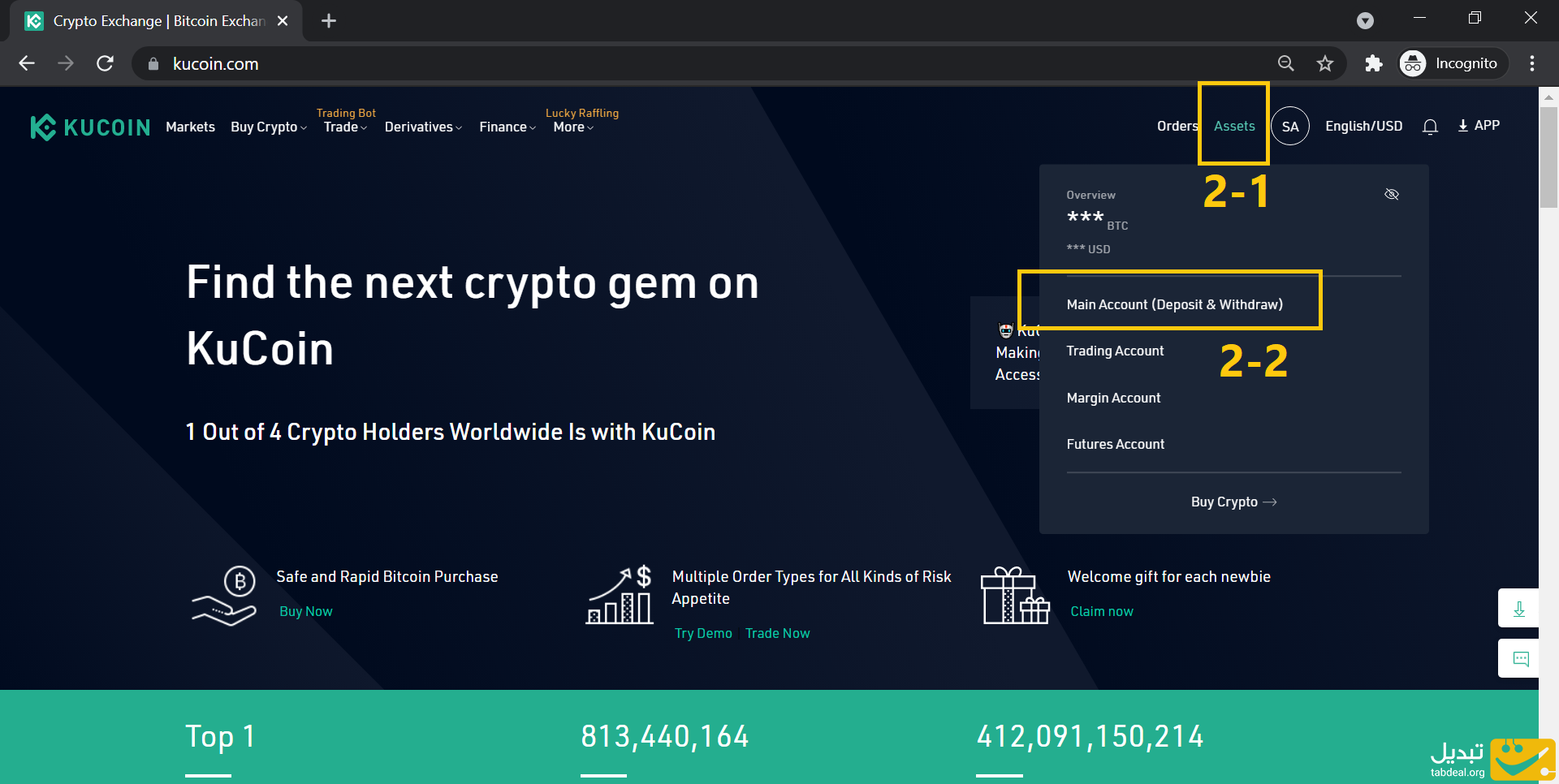Open the floating chat support icon
Screen dimensions: 1559x784
click(1518, 658)
